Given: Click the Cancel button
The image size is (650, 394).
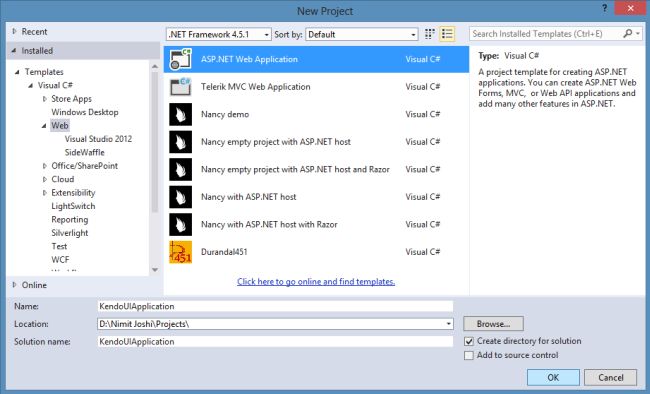Looking at the screenshot, I should 611,377.
